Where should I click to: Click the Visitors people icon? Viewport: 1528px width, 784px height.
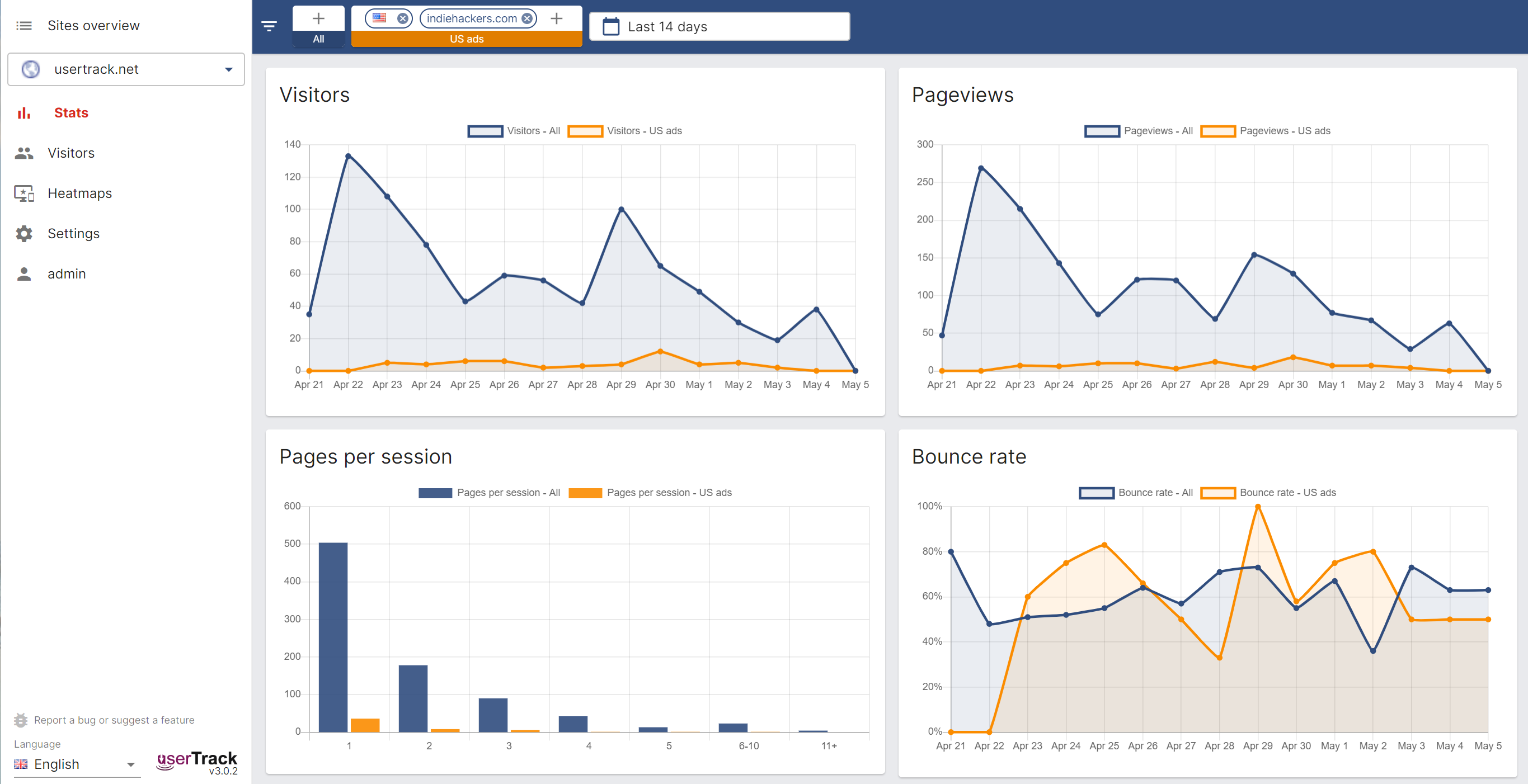pyautogui.click(x=23, y=153)
